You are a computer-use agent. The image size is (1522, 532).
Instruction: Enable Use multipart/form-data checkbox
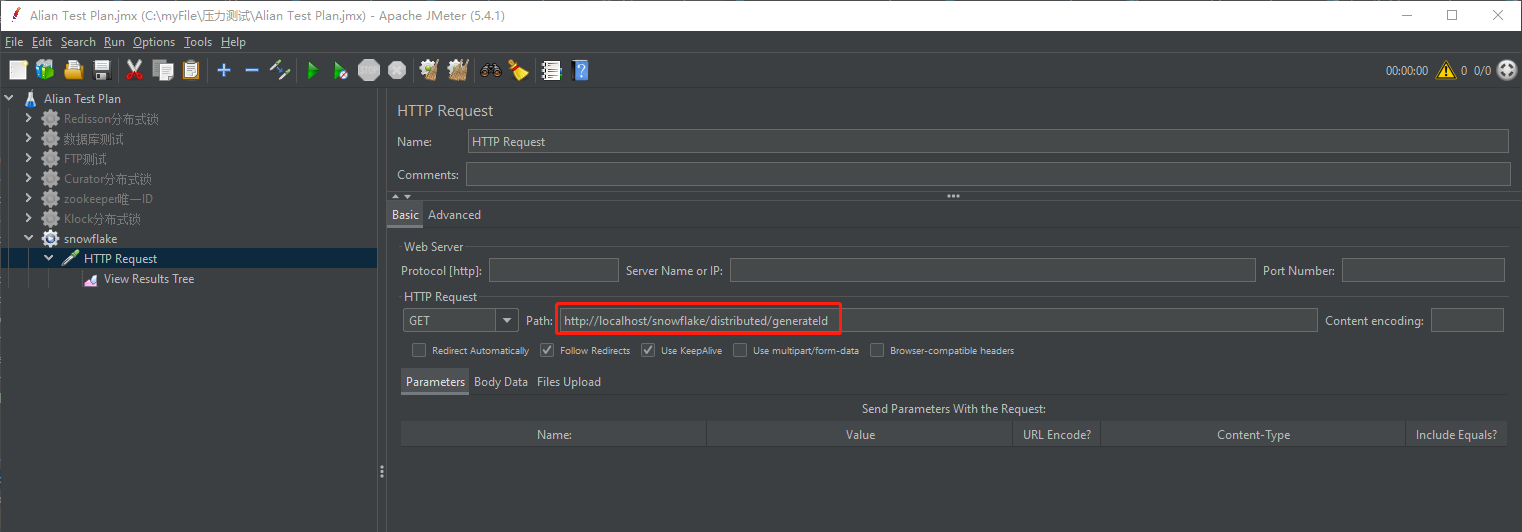pos(740,350)
